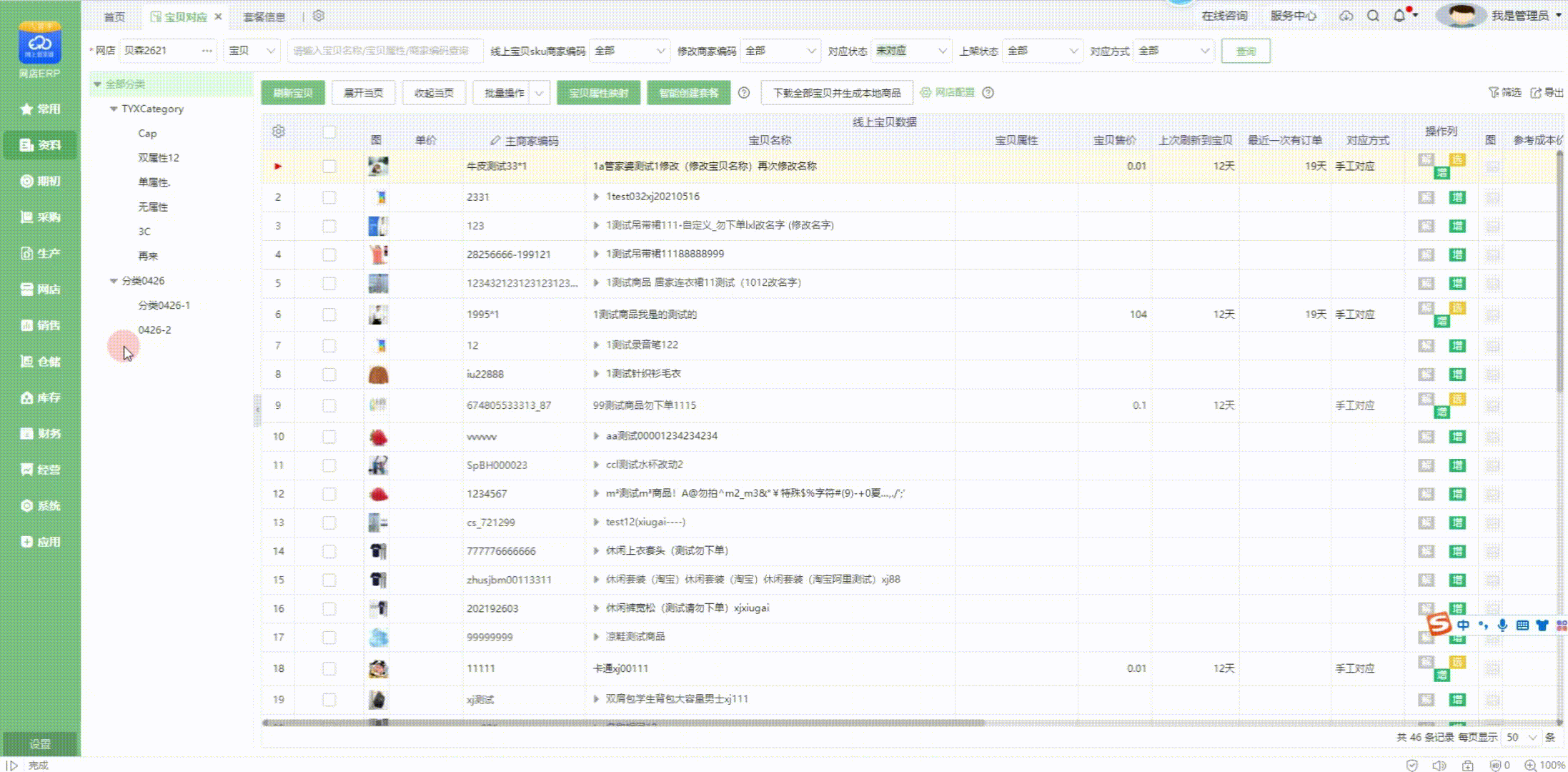Open the 对应状态 dropdown showing 未对应
The image size is (1568, 772).
point(912,51)
